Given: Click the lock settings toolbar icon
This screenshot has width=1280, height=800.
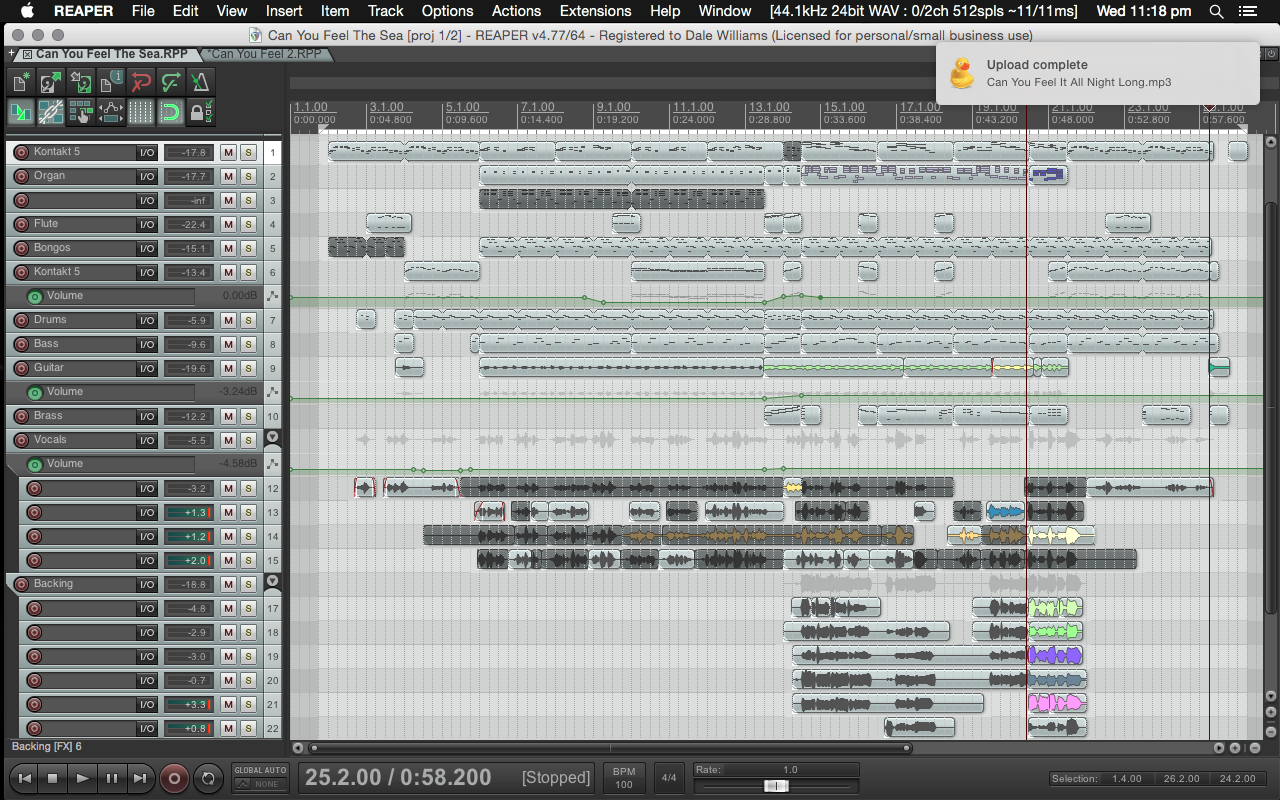Looking at the screenshot, I should pos(201,112).
